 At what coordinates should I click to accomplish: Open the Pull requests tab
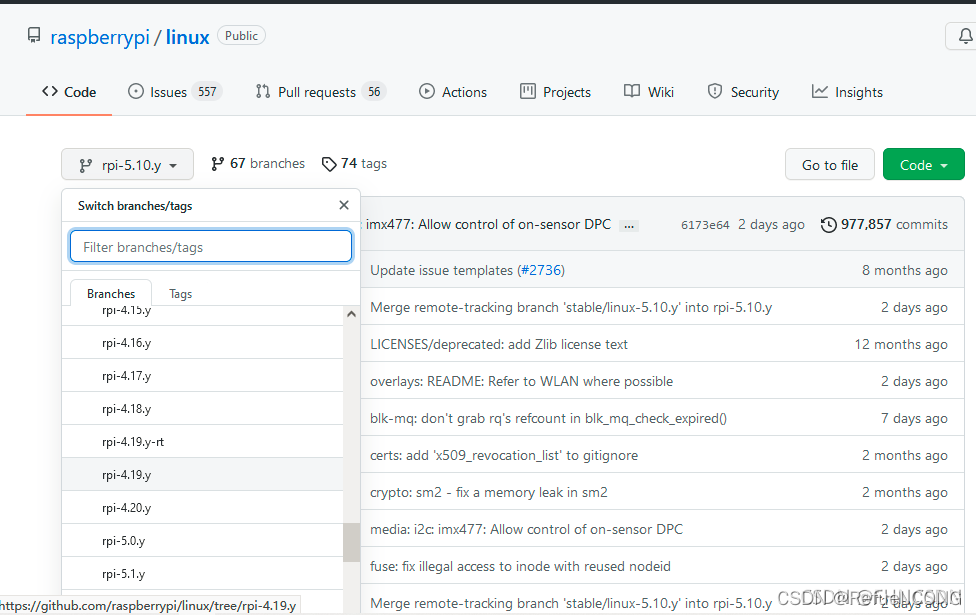321,92
